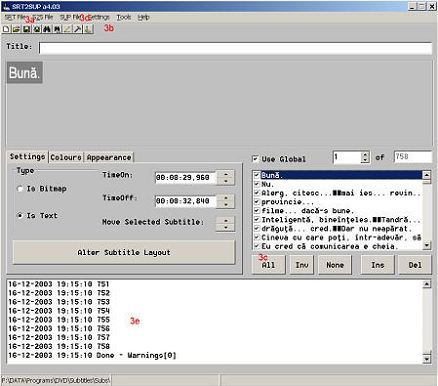Click the Find Next small binoculars icon
This screenshot has width=438, height=386.
point(57,29)
